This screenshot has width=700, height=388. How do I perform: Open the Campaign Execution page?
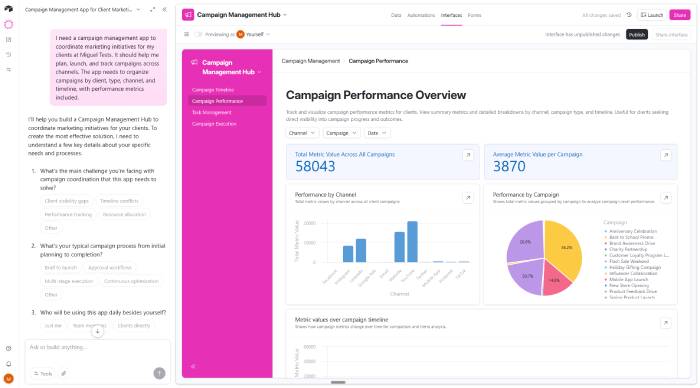point(227,124)
